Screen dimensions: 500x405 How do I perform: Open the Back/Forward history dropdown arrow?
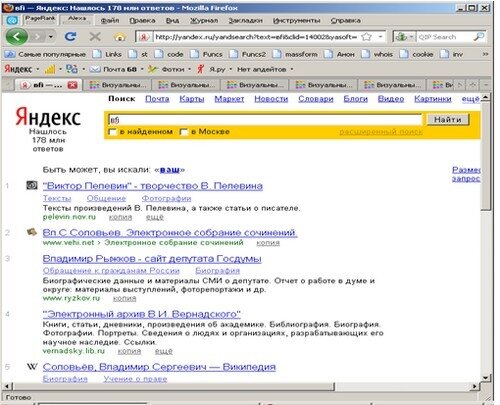[x=51, y=37]
